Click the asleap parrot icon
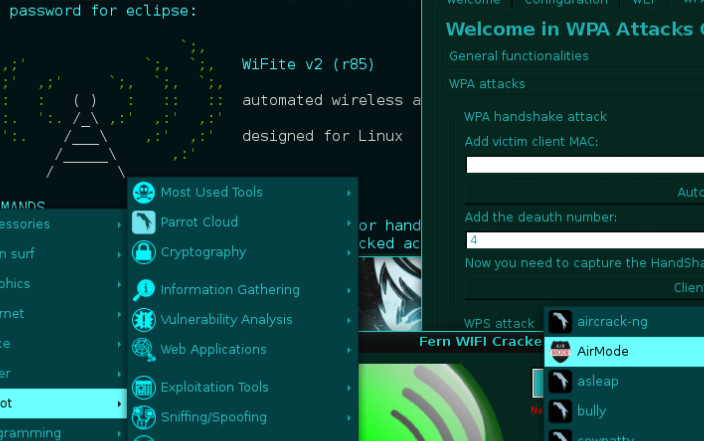Viewport: 704px width, 441px height. [560, 381]
